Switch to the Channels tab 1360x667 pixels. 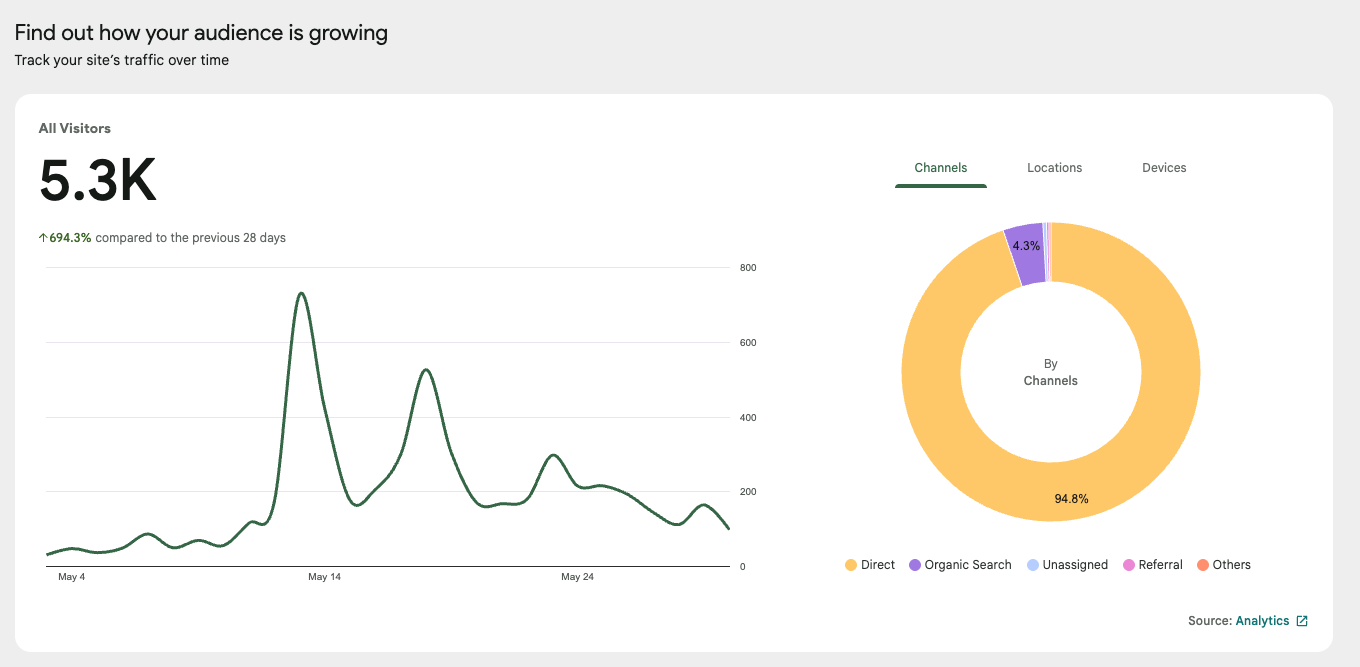[941, 167]
